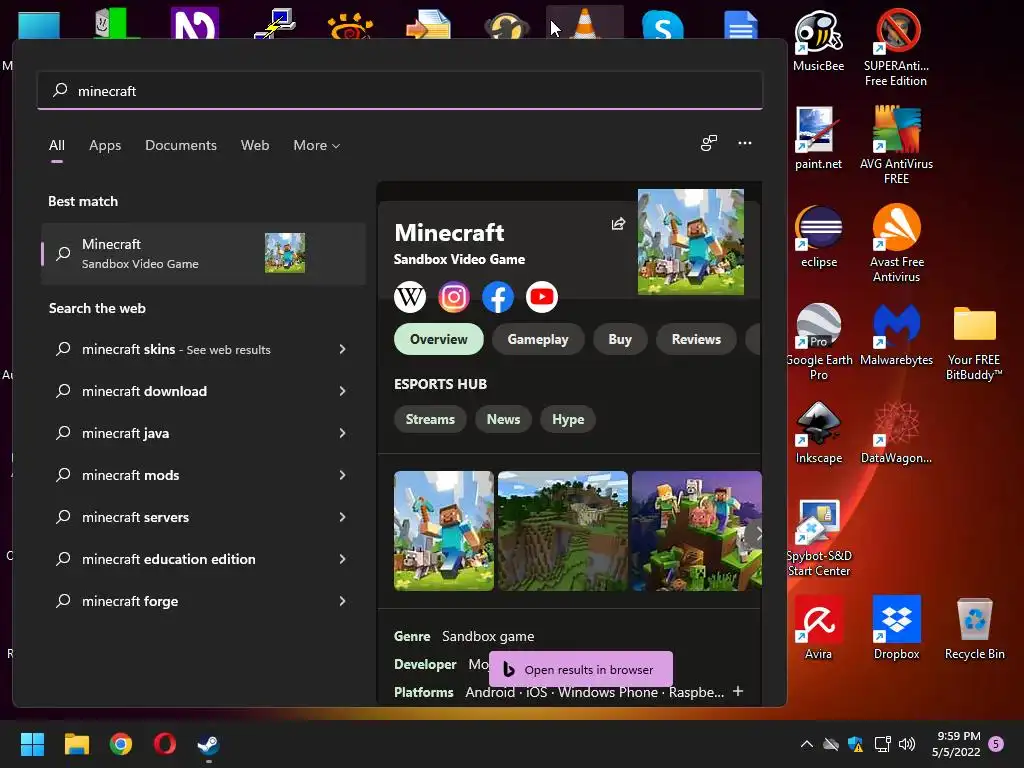Expand minecraft mods suggestion arrow

(x=342, y=475)
